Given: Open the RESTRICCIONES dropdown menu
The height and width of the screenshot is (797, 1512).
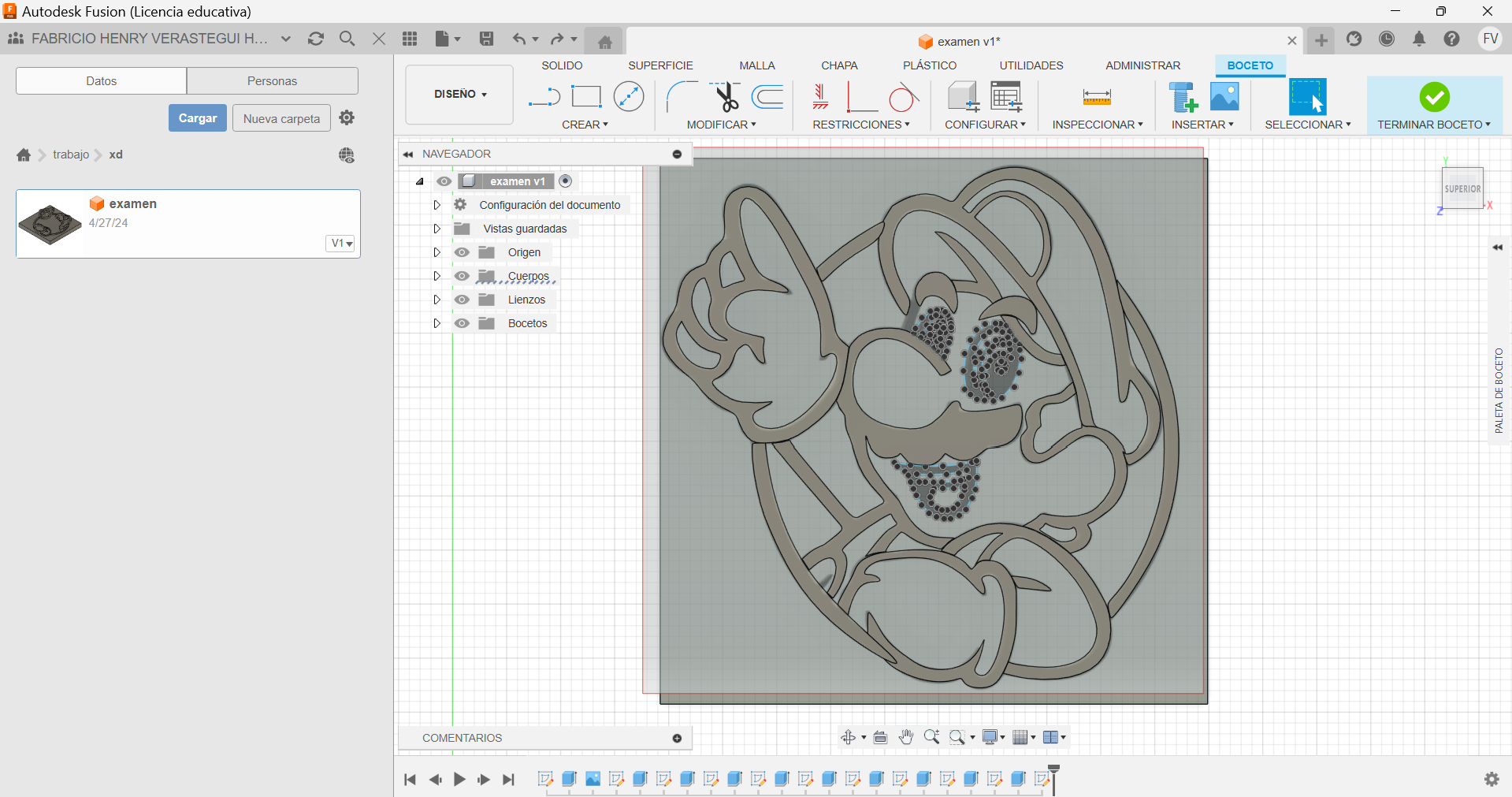Looking at the screenshot, I should (861, 125).
